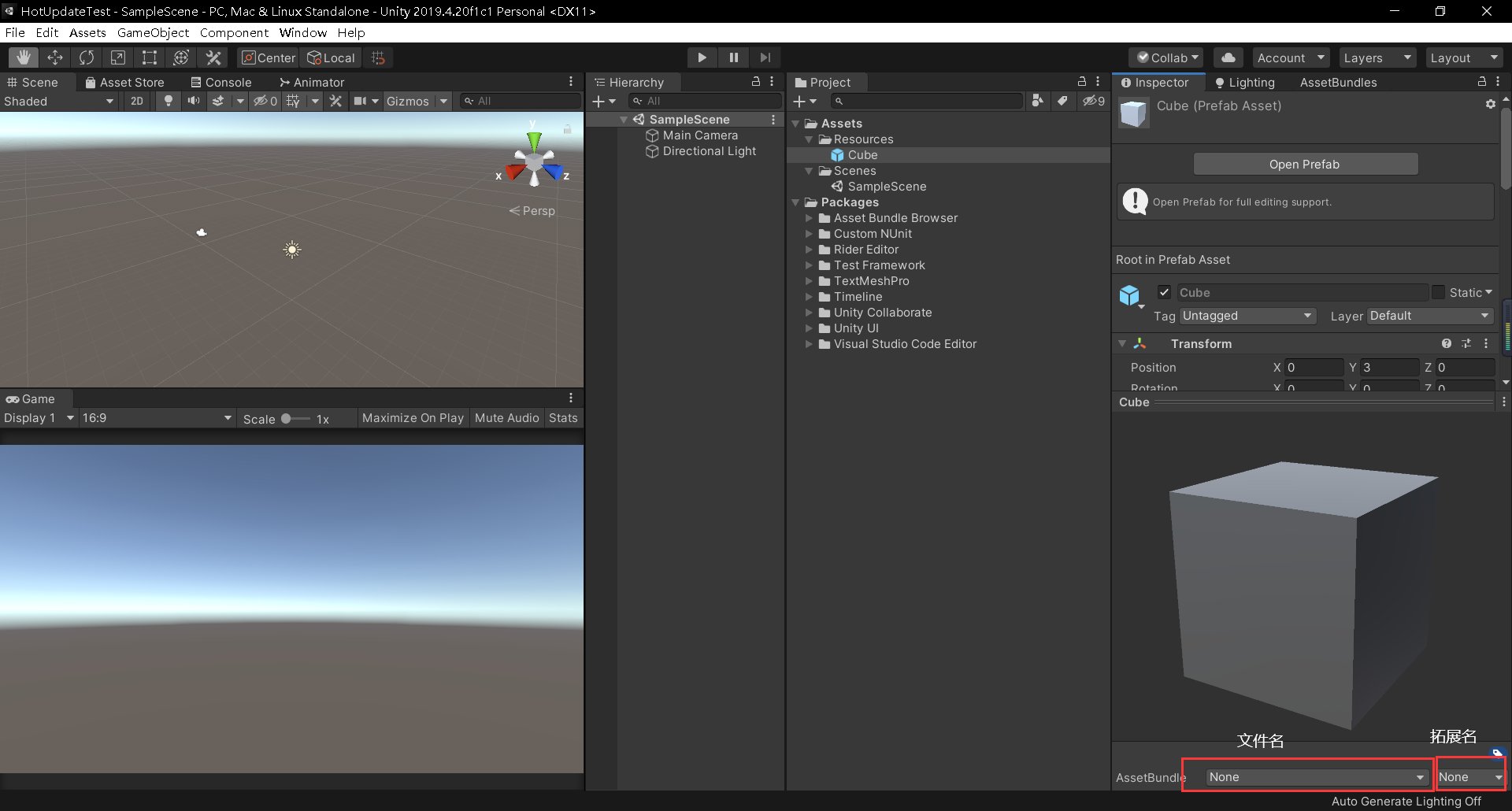
Task: Search by label in Project
Action: pos(1062,101)
